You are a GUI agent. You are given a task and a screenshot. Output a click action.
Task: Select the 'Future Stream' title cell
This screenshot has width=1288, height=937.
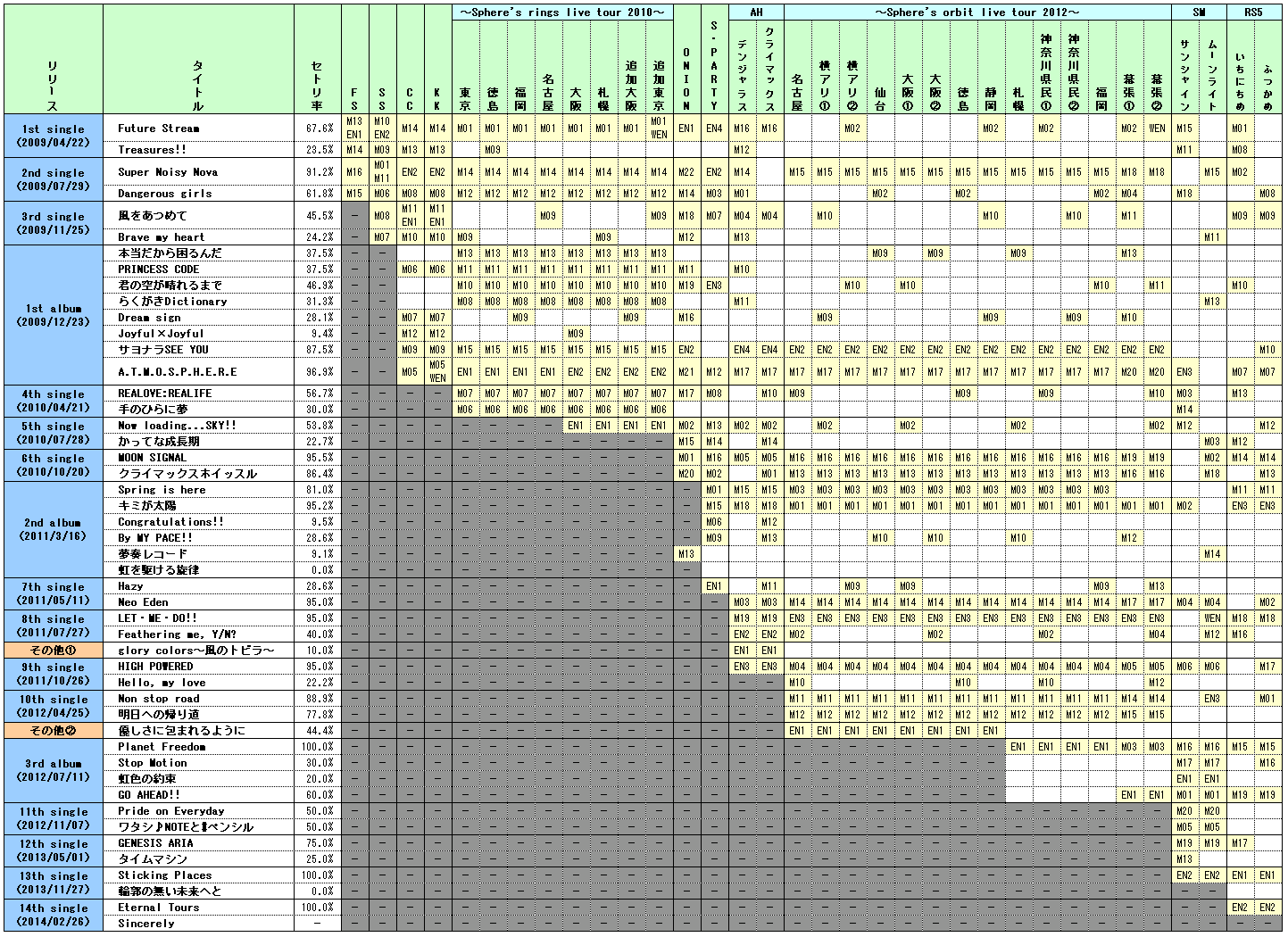point(198,129)
